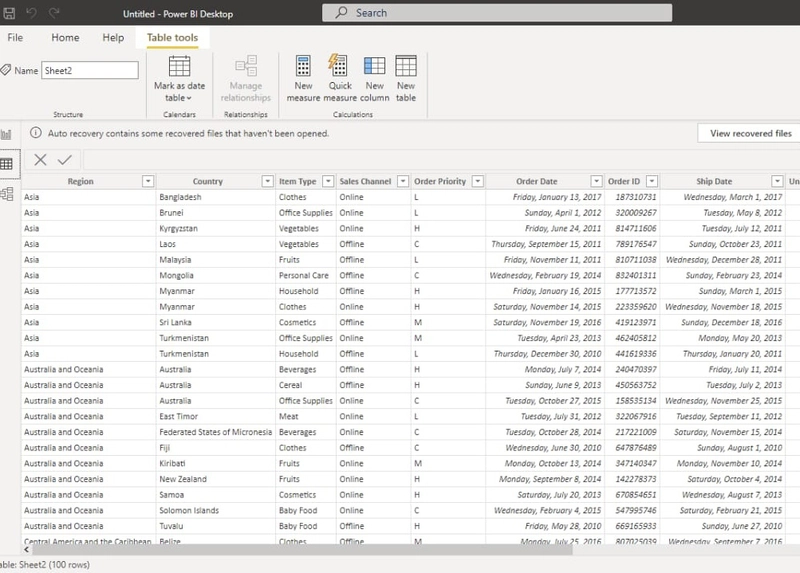Create a New table
This screenshot has height=573, width=800.
click(406, 79)
